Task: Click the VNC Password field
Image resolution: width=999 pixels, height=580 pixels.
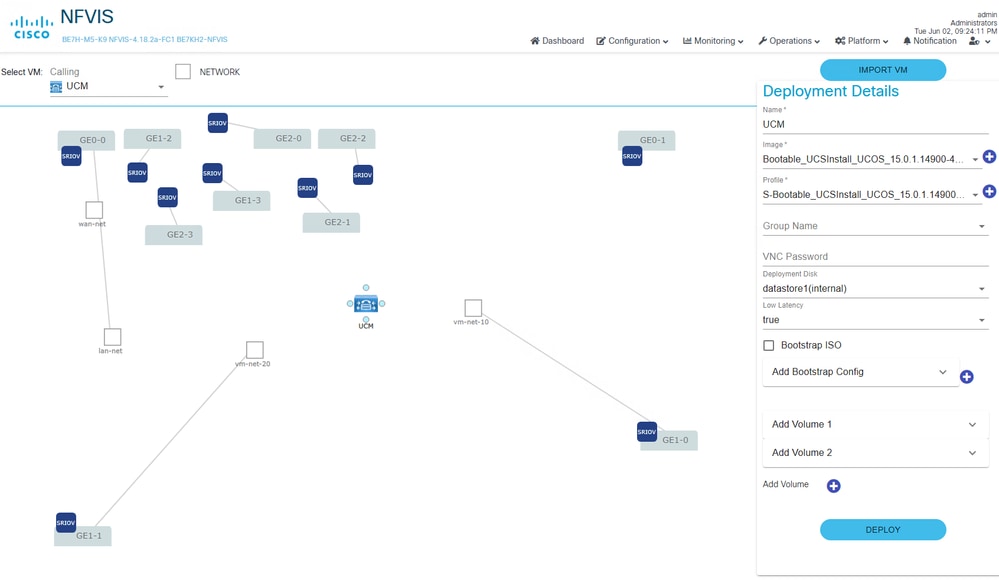Action: (x=875, y=256)
